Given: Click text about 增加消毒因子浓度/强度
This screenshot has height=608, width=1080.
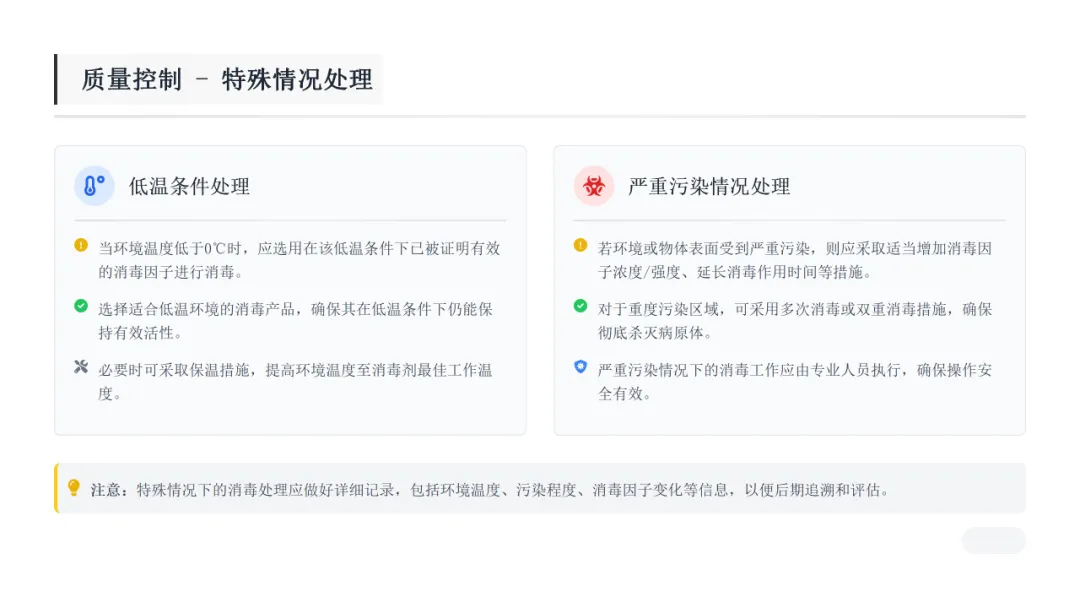Looking at the screenshot, I should tap(795, 260).
